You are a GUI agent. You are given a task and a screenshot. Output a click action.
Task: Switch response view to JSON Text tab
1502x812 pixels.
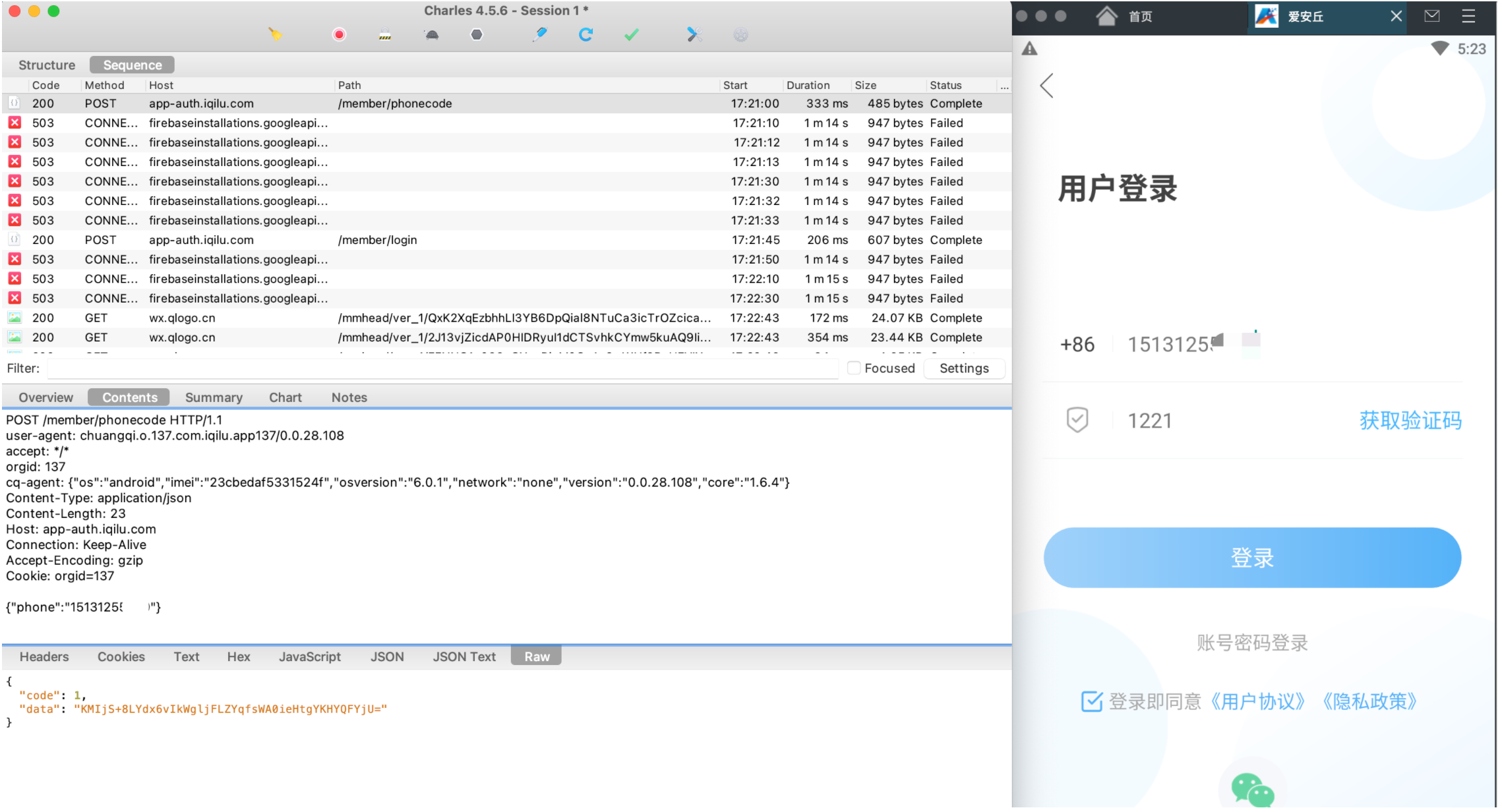464,656
